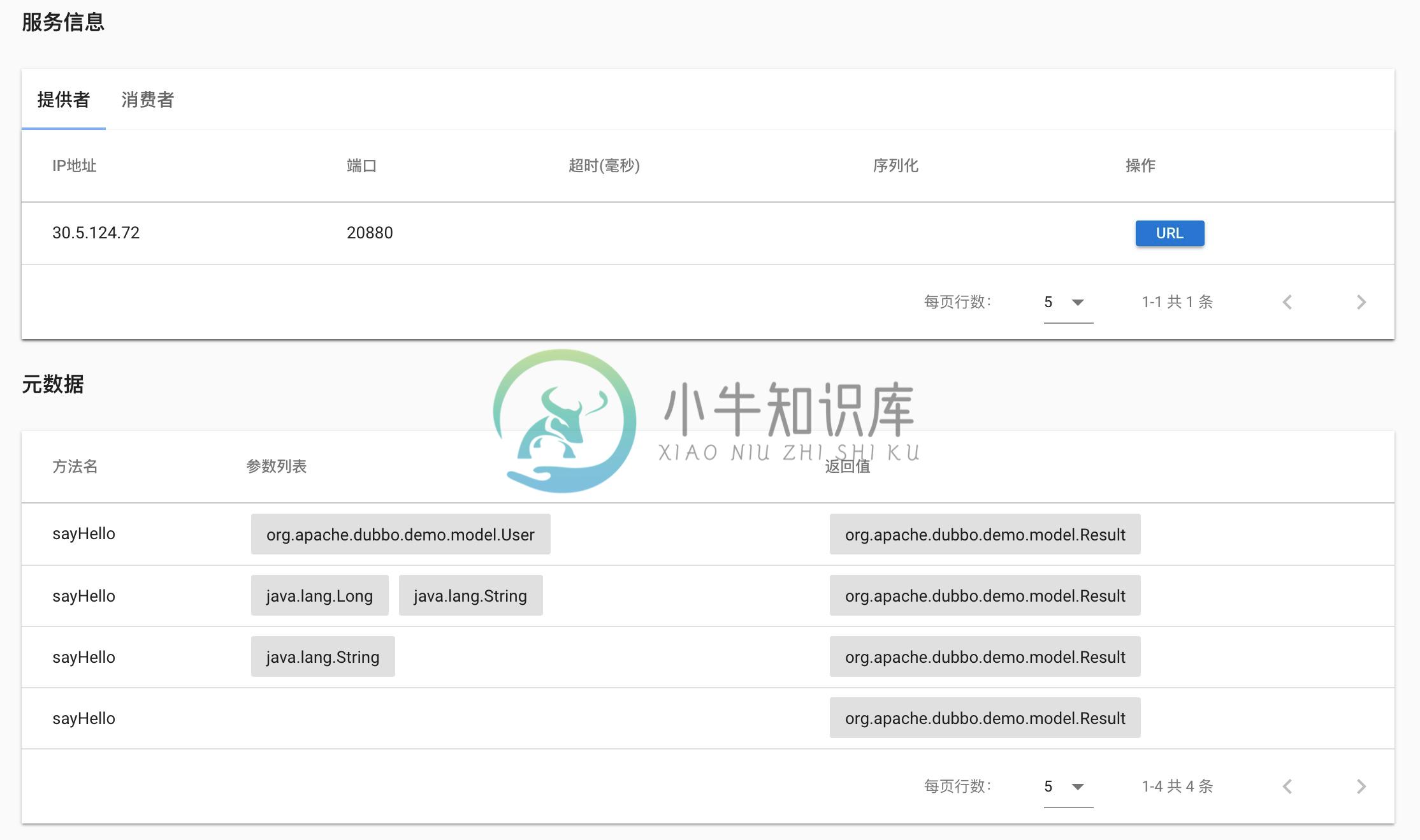Click Result chip in the no-parameter row
1420x840 pixels.
[985, 718]
